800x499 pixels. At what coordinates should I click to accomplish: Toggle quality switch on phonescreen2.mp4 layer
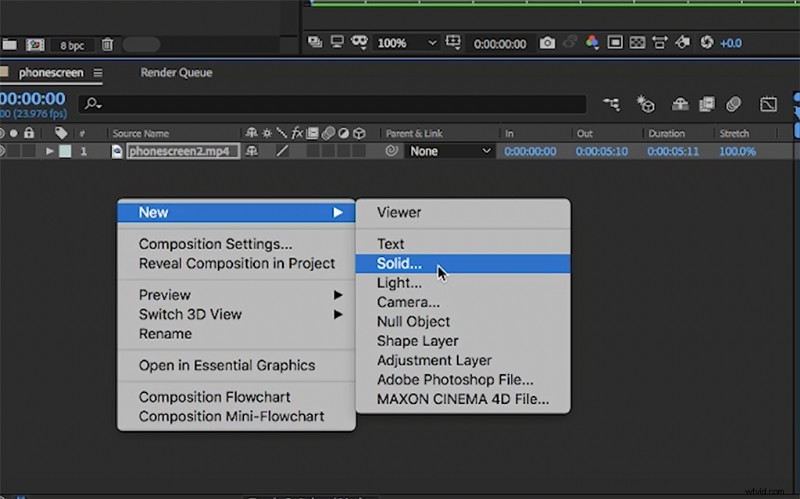[282, 151]
